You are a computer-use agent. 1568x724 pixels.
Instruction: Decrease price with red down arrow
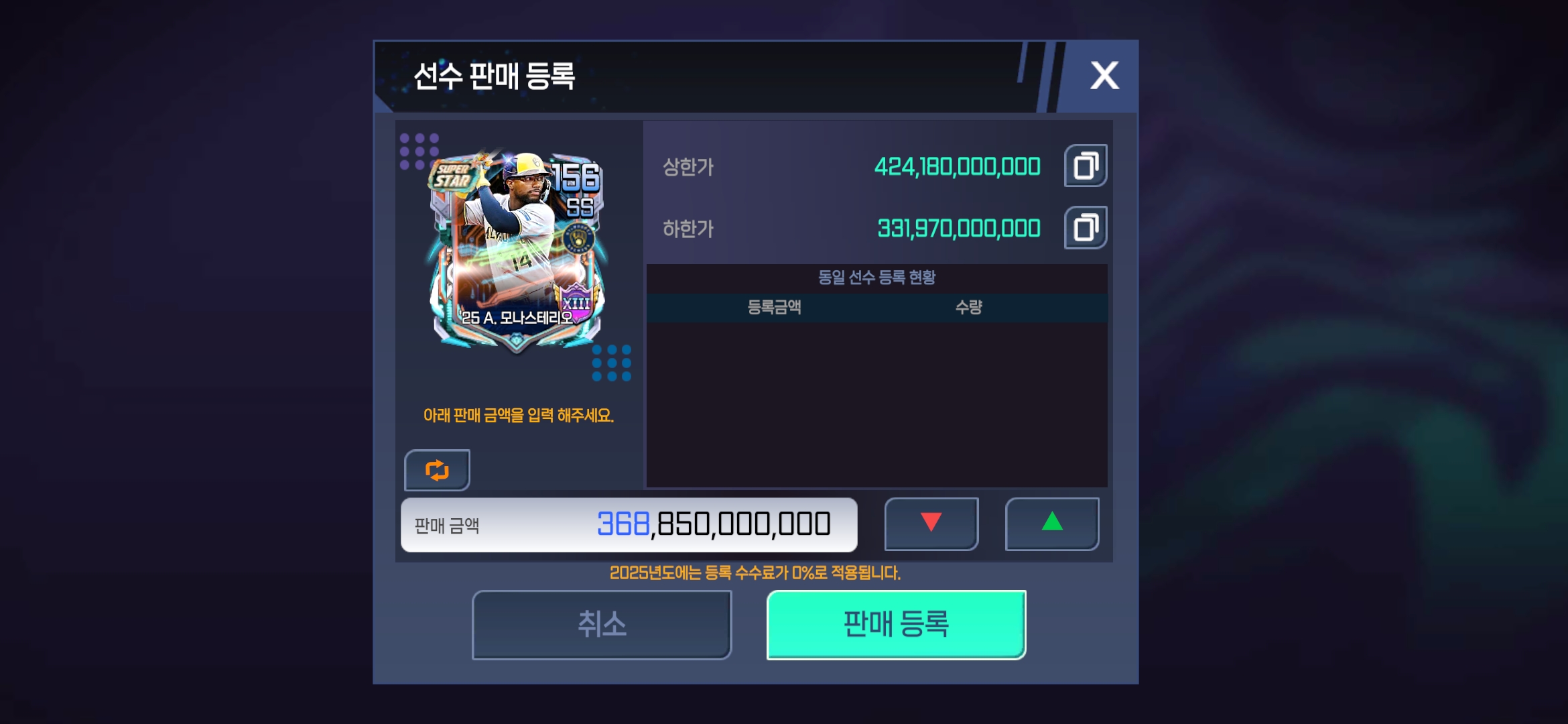(931, 524)
